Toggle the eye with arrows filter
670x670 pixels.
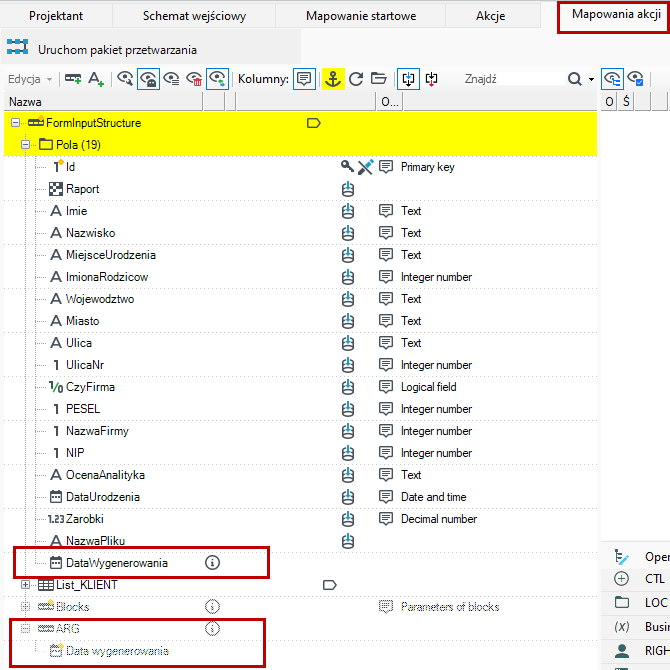217,79
